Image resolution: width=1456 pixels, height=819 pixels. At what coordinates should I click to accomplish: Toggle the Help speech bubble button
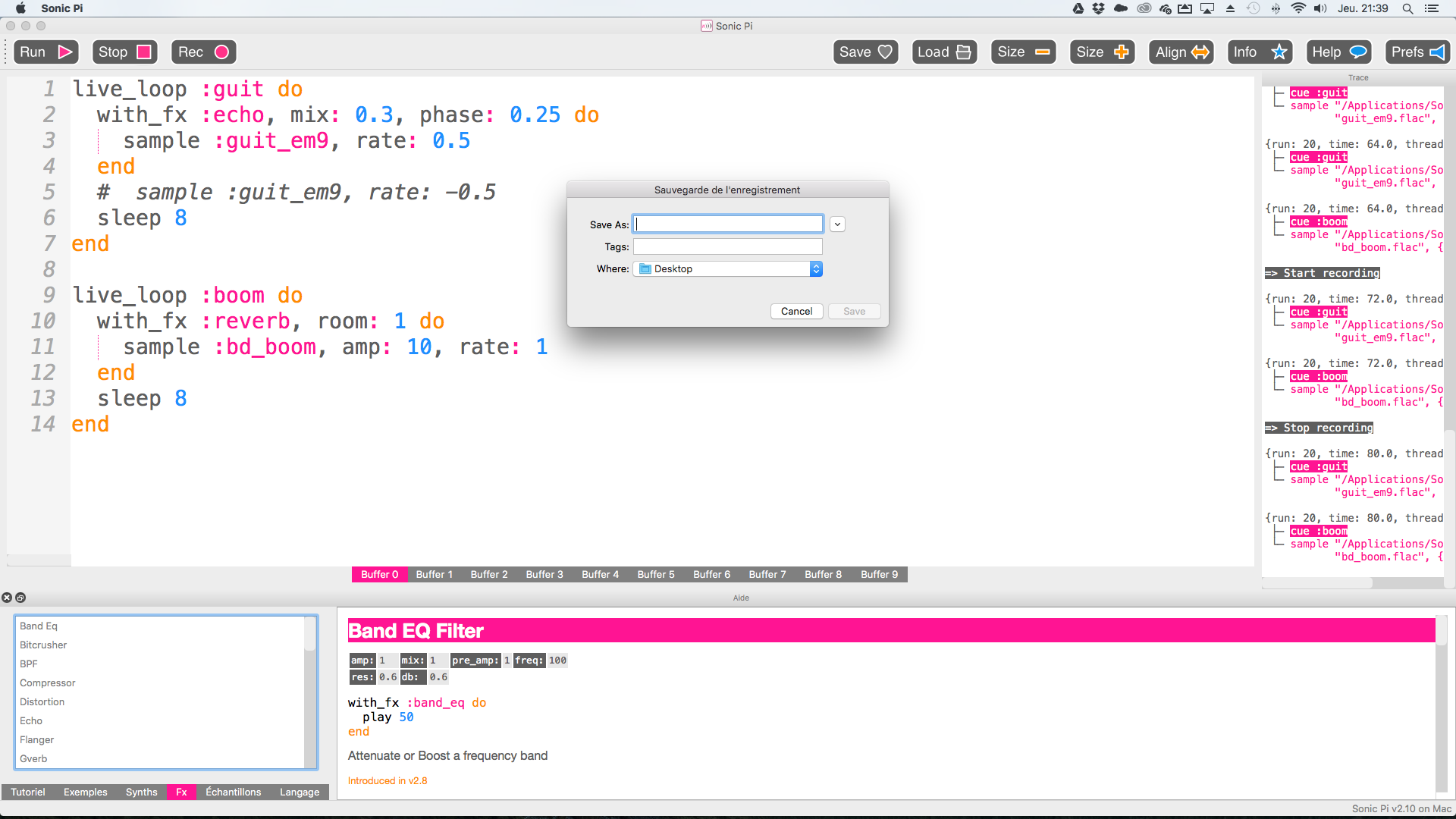pos(1338,52)
